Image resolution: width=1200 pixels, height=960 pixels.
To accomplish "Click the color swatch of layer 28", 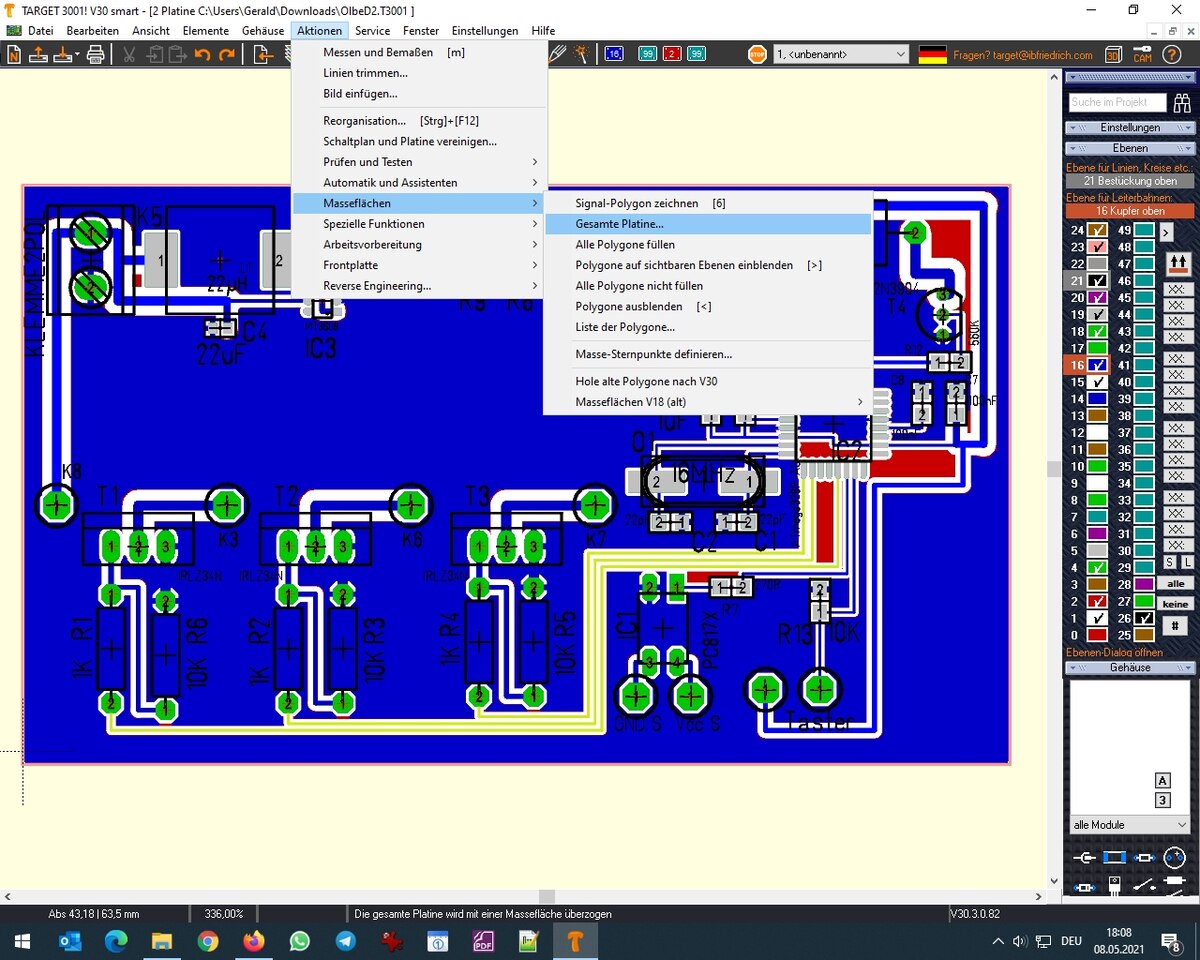I will pyautogui.click(x=1144, y=584).
